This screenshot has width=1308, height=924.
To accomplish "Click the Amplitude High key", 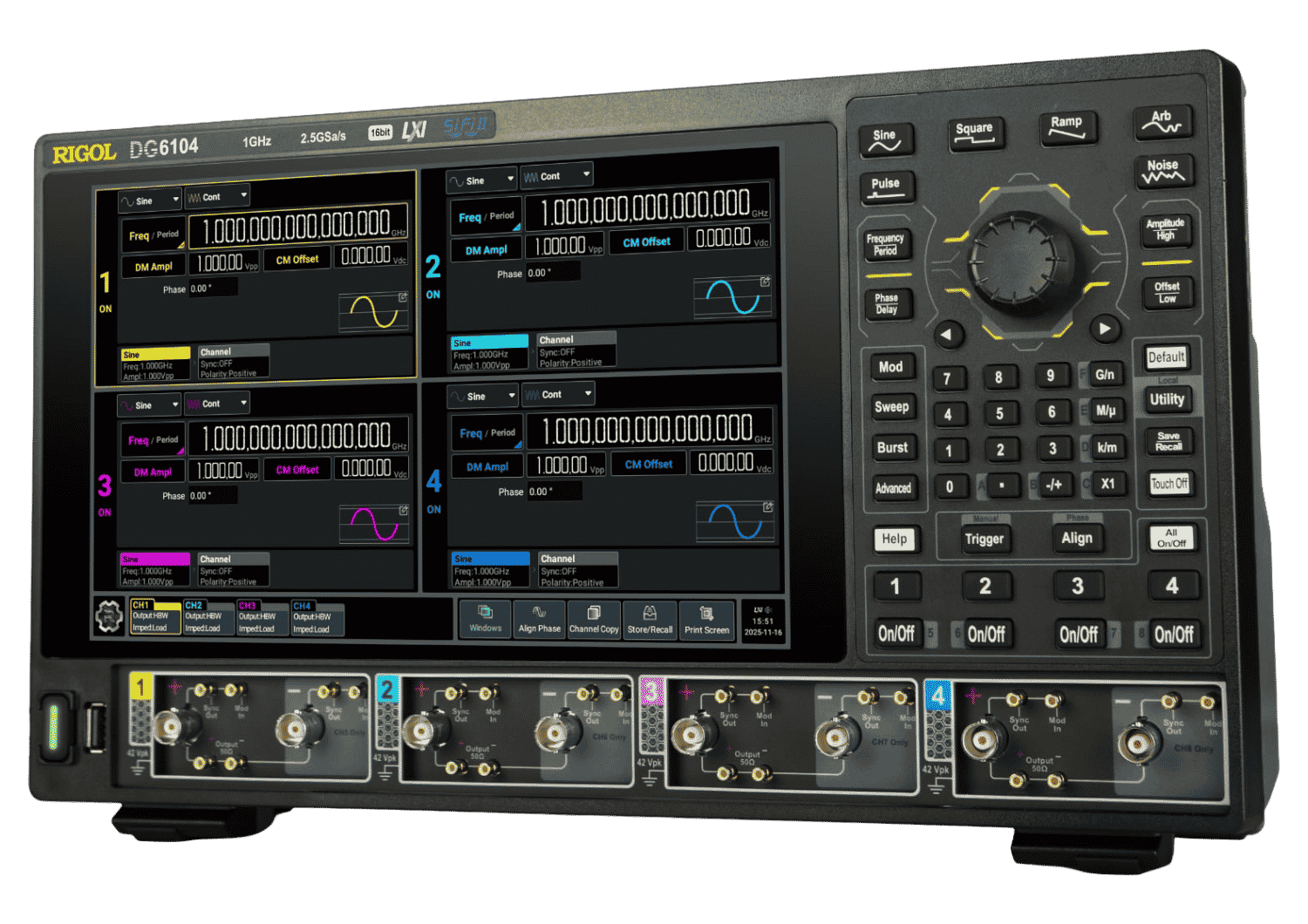I will pyautogui.click(x=1166, y=229).
